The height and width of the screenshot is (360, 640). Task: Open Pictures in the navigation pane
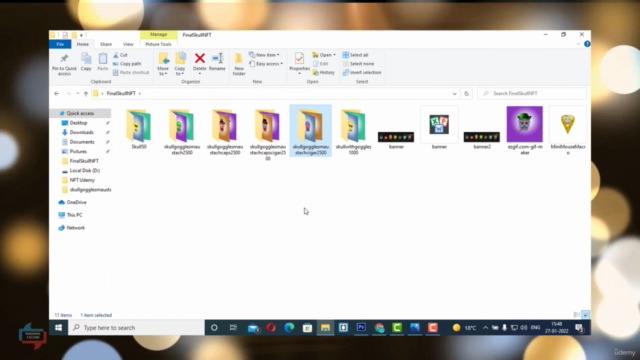pyautogui.click(x=78, y=151)
